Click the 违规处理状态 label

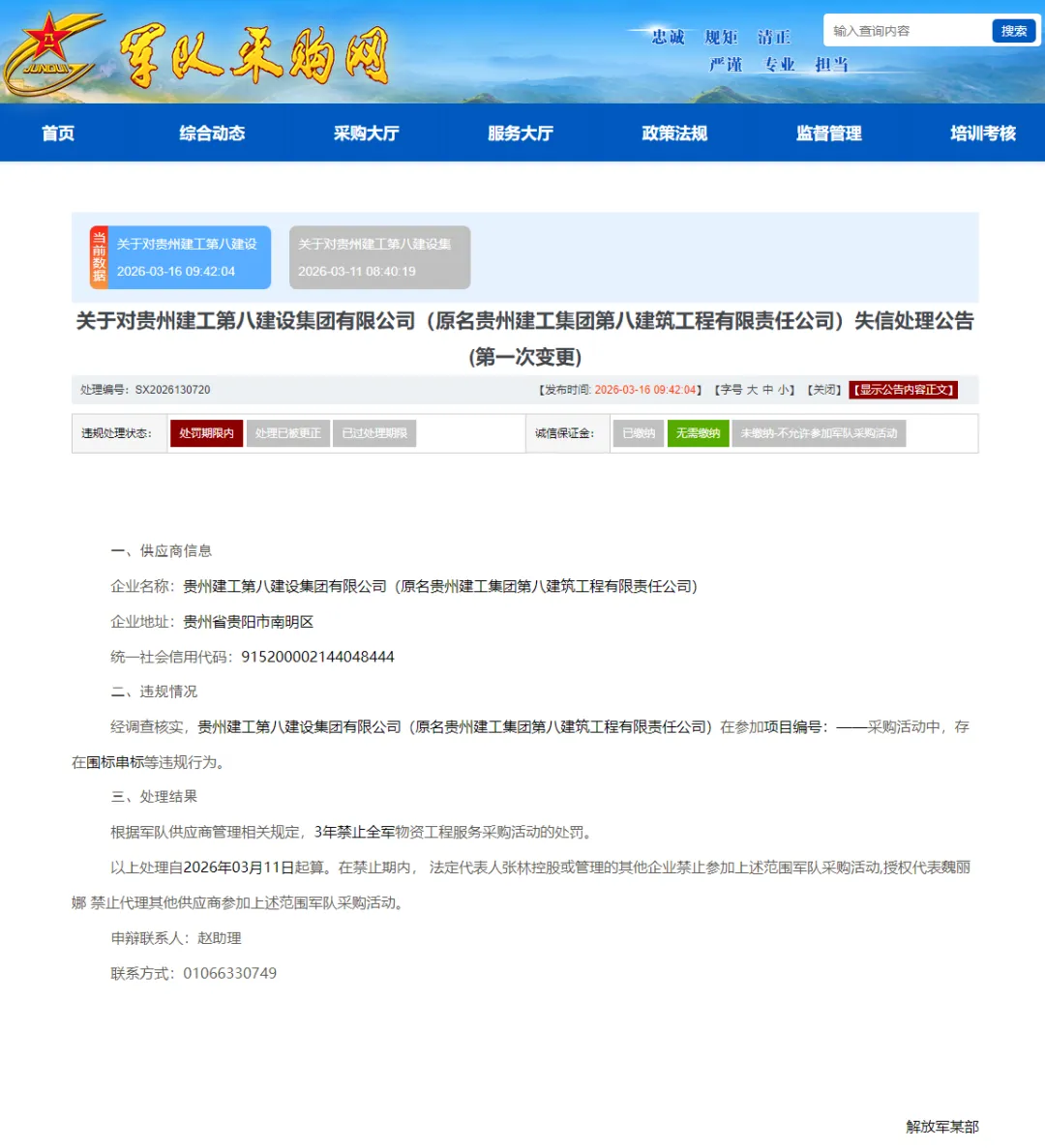116,433
